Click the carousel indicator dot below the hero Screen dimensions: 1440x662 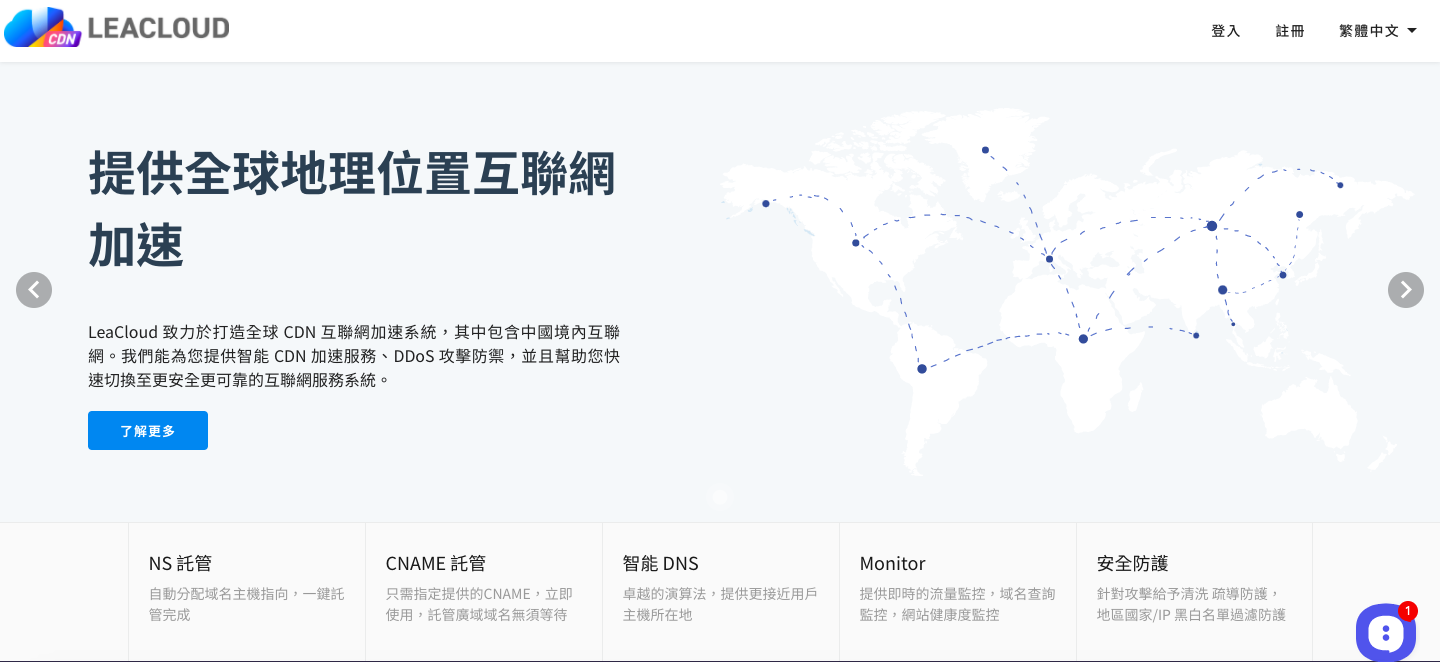(720, 497)
